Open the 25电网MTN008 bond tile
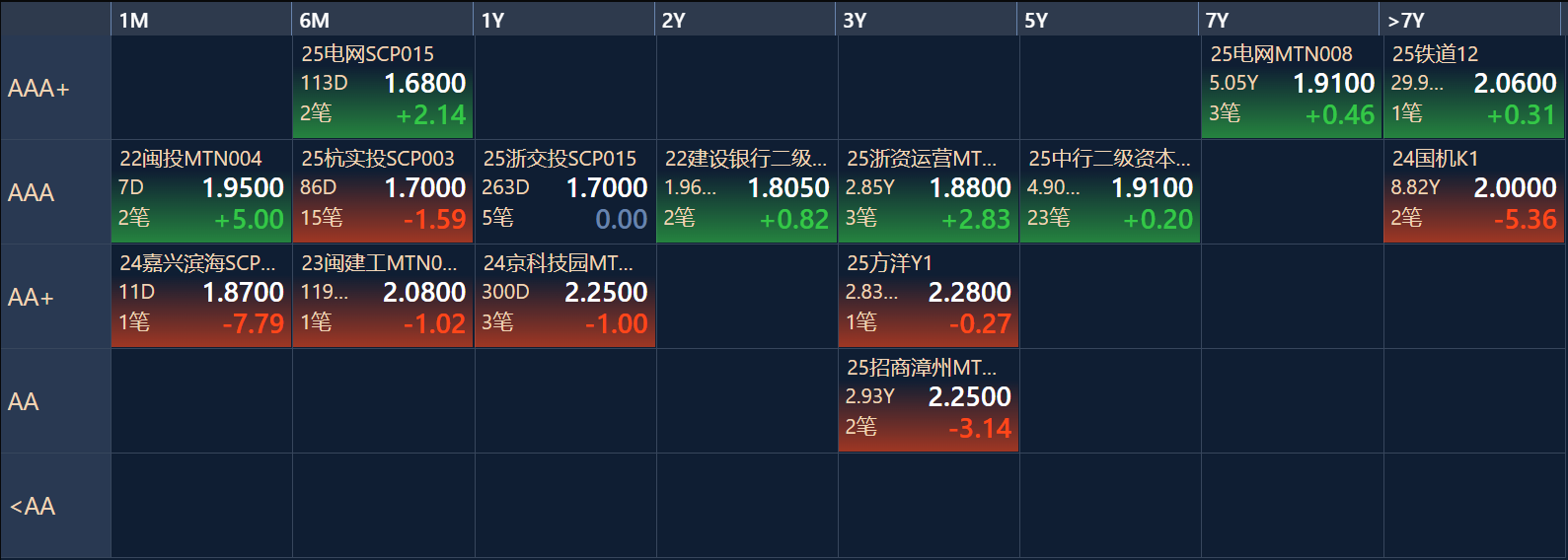 click(x=1292, y=87)
